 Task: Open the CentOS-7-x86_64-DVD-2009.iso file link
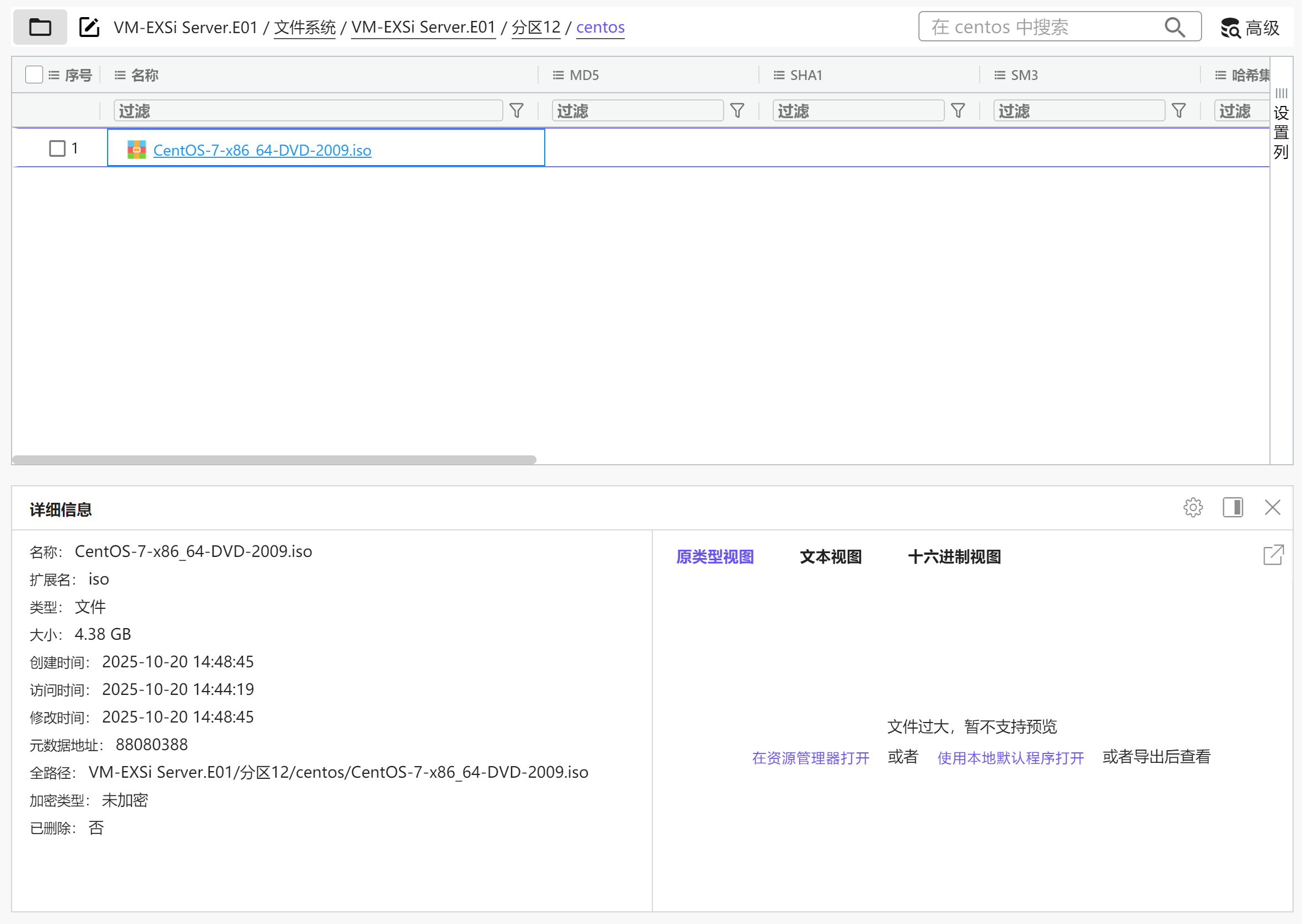point(262,150)
